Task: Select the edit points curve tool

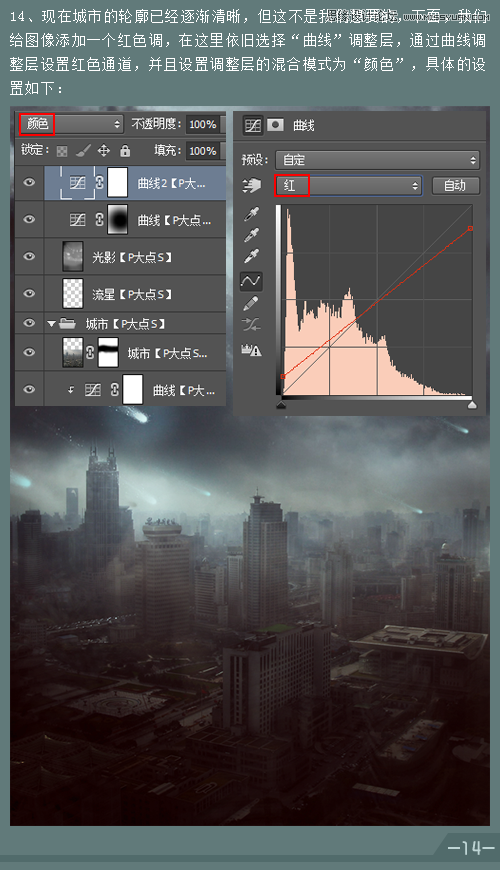Action: pyautogui.click(x=251, y=281)
